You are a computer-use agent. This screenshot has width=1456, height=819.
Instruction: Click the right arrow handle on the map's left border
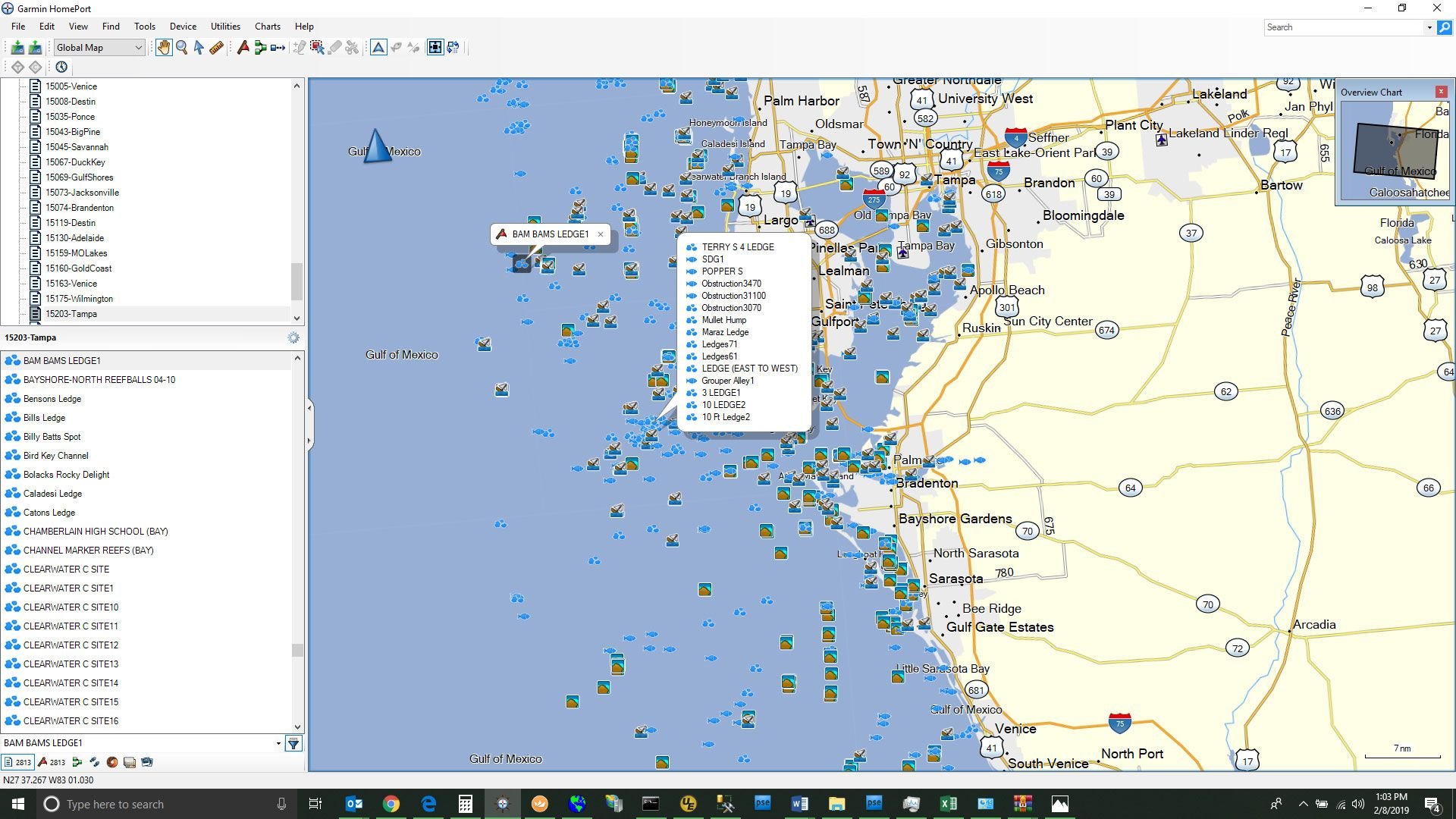(x=309, y=441)
